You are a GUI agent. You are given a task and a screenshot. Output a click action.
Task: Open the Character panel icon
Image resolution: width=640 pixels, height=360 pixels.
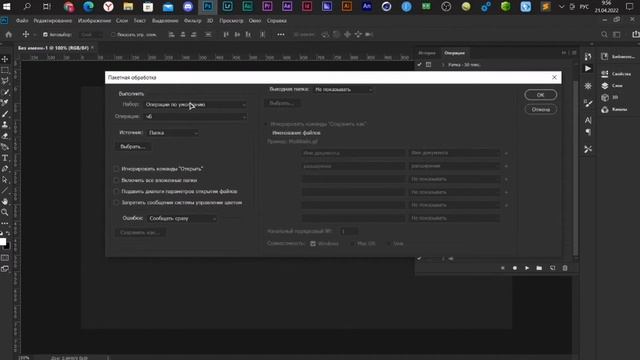pos(588,120)
